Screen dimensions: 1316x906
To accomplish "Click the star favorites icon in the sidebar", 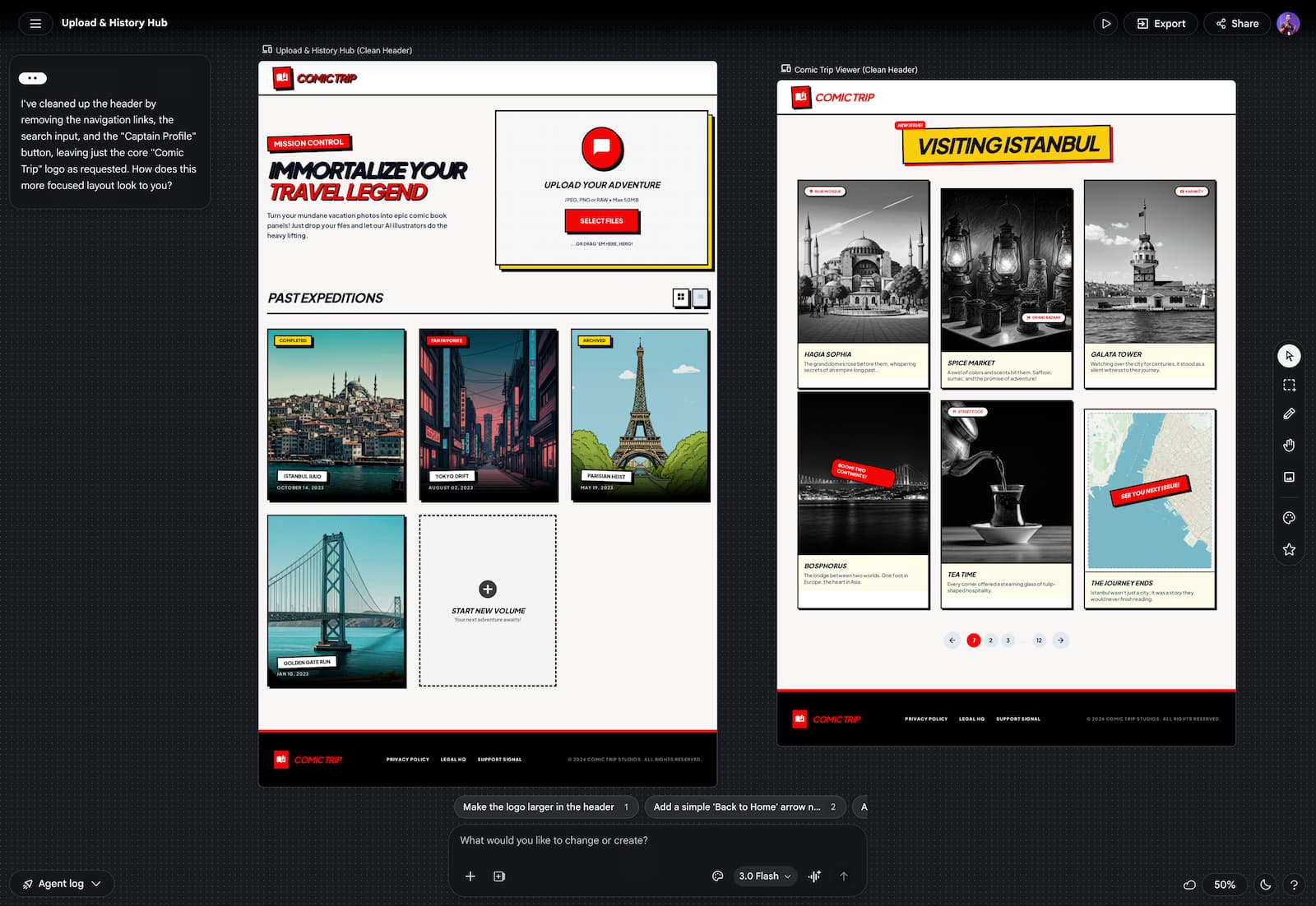I will pos(1289,548).
